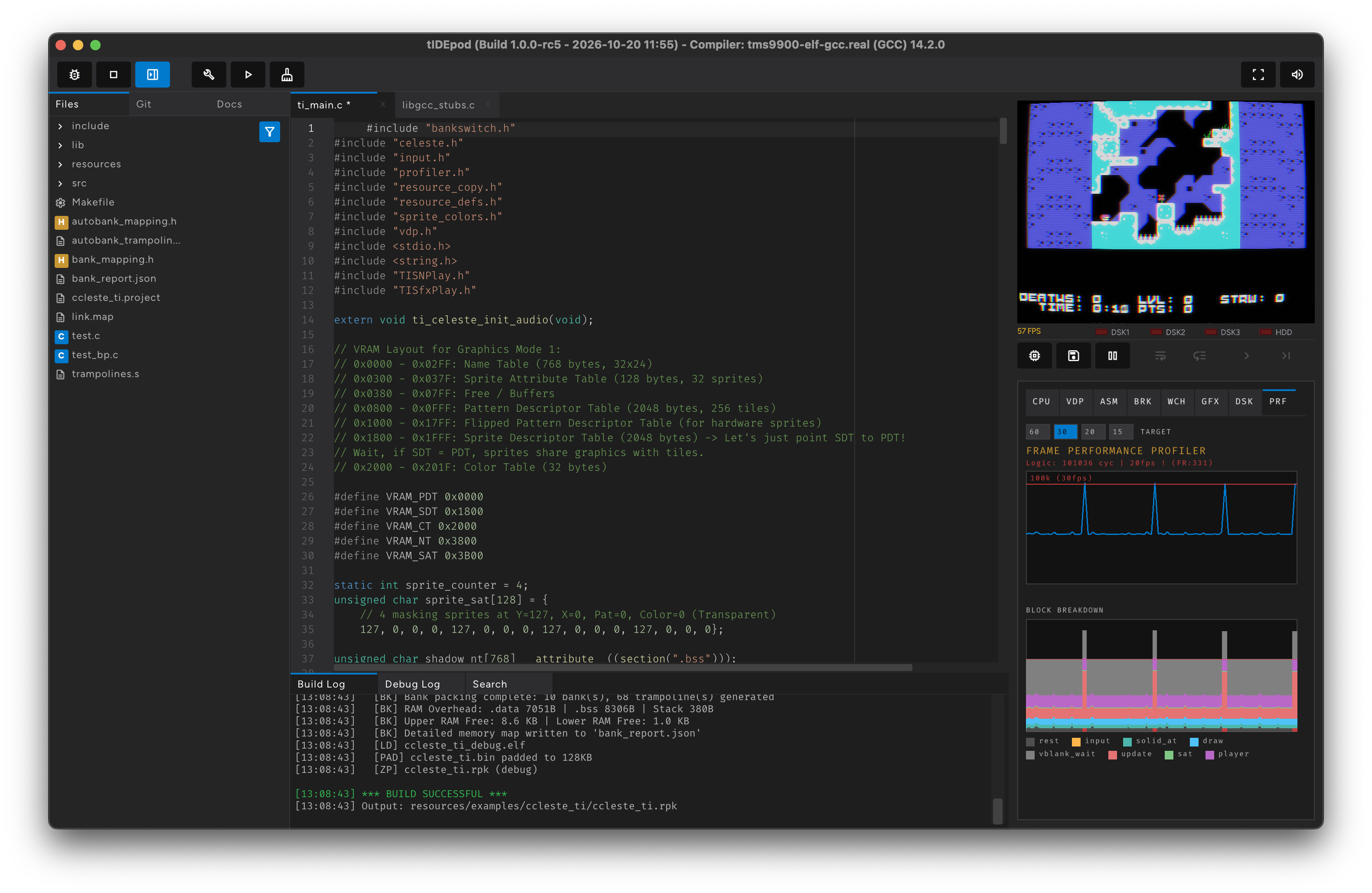1372x893 pixels.
Task: Click the blue filter funnel icon
Action: [270, 132]
